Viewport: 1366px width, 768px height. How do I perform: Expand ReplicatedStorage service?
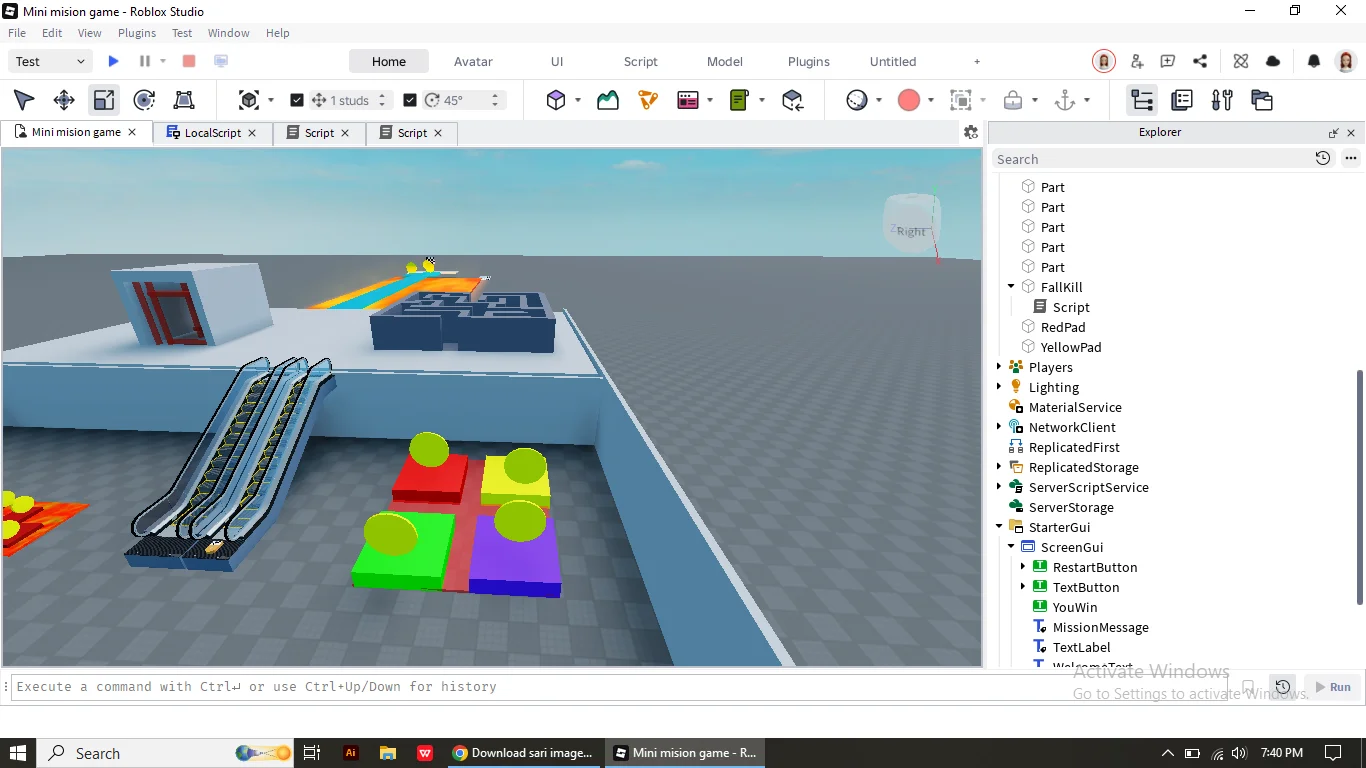coord(999,467)
